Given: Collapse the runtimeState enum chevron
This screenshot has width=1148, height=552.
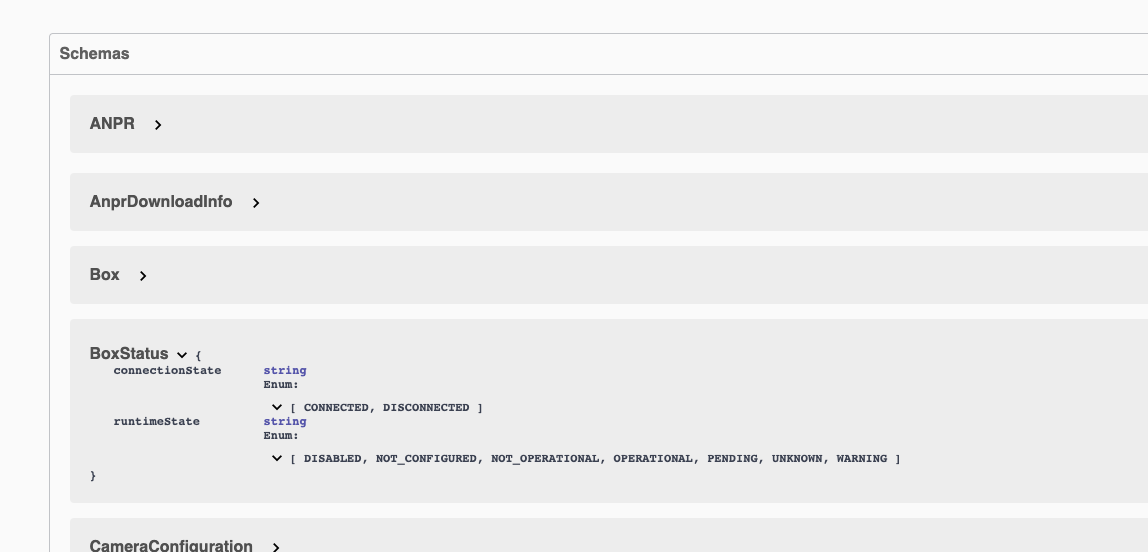Looking at the screenshot, I should pyautogui.click(x=277, y=458).
